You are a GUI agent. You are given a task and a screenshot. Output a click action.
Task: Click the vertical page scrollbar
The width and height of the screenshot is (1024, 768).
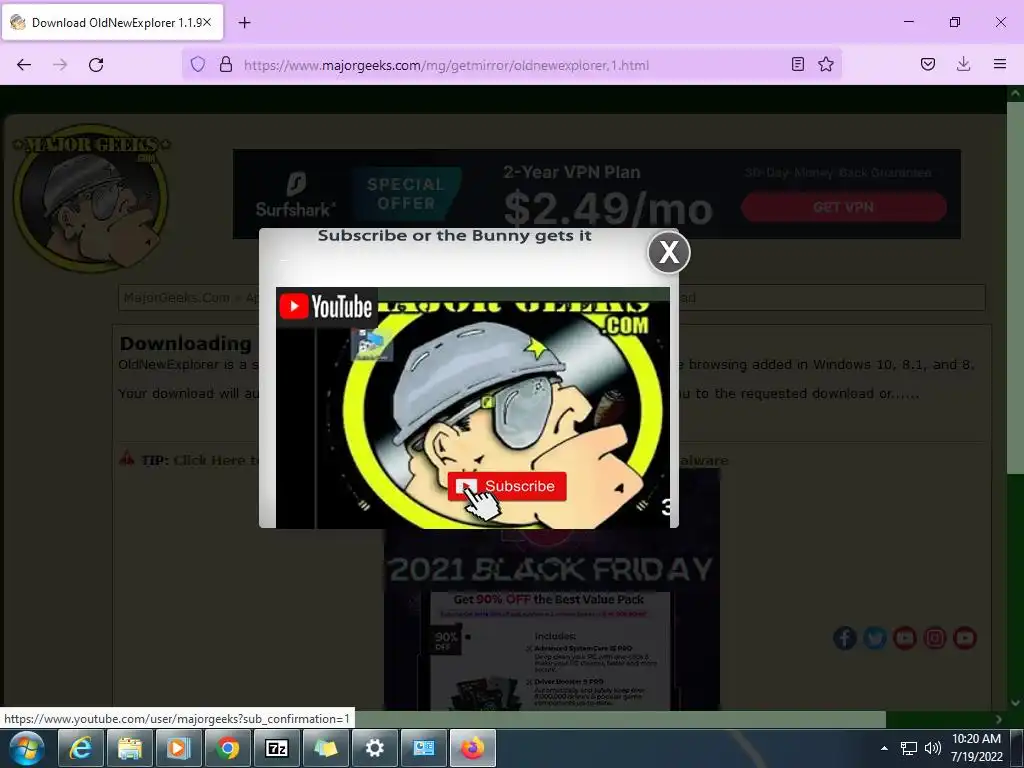1015,289
